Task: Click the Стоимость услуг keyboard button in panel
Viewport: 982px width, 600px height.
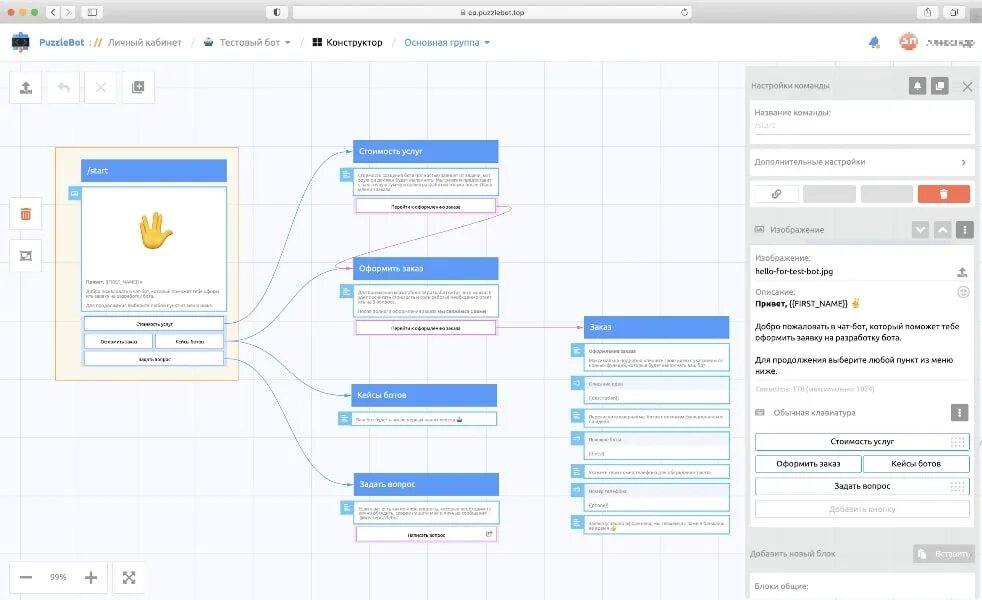Action: point(862,442)
